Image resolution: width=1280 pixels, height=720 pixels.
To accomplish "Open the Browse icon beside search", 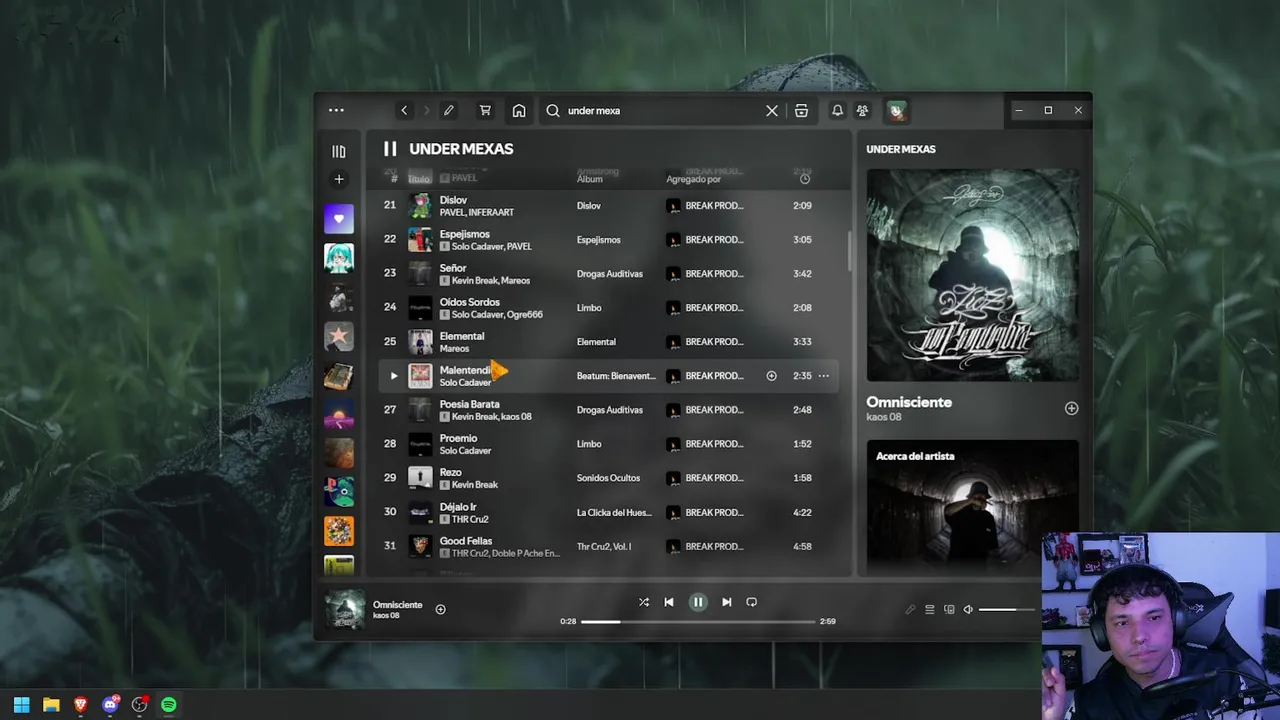I will coord(801,111).
